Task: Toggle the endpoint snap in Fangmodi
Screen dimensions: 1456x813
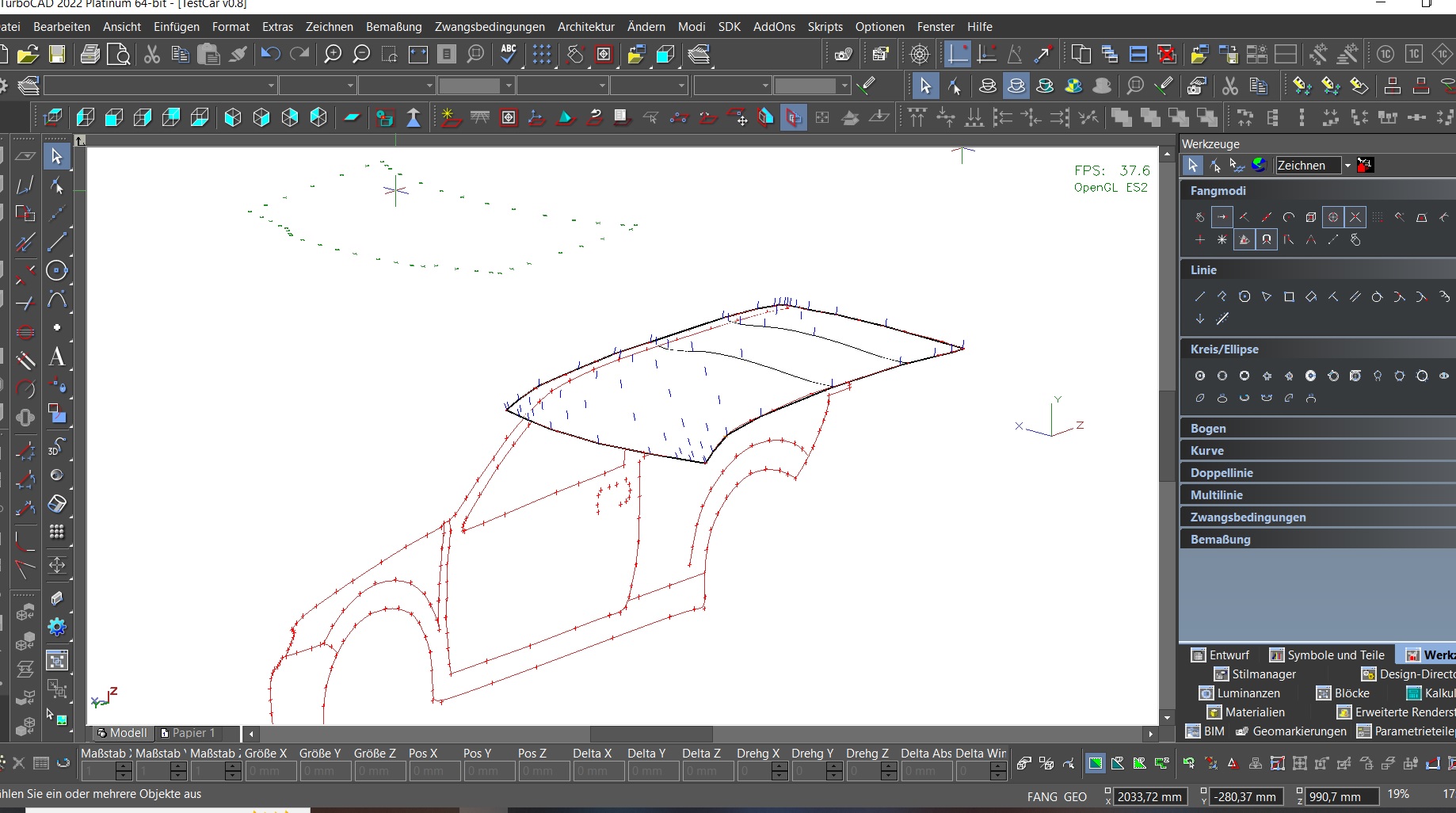Action: coord(1222,216)
